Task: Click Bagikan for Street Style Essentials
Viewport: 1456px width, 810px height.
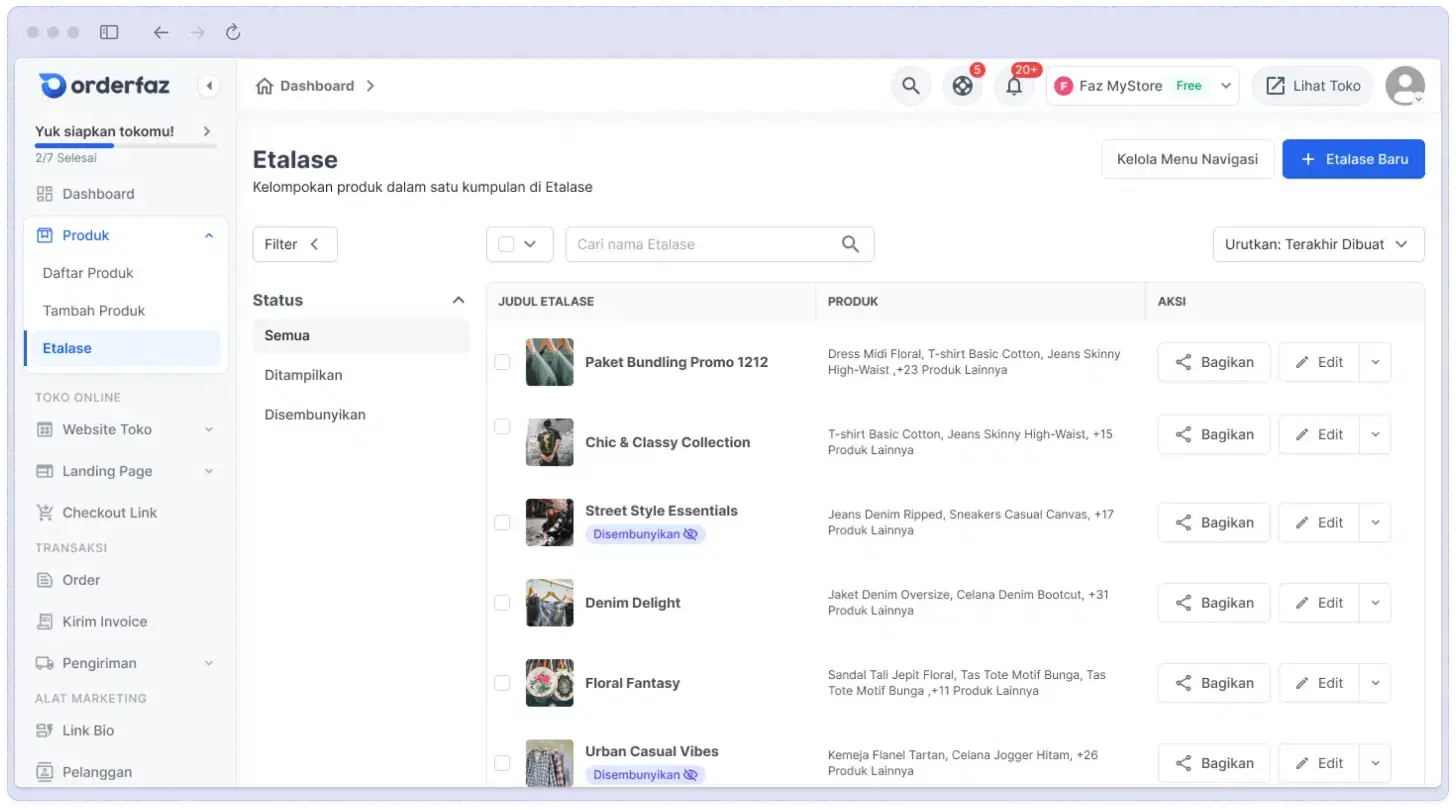Action: (1213, 523)
